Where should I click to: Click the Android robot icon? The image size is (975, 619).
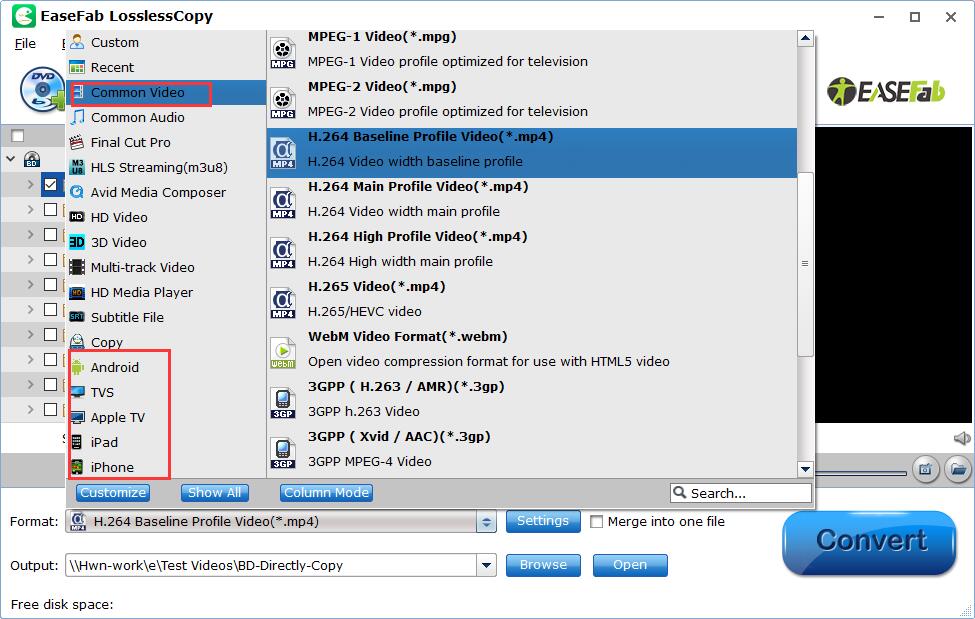pos(76,367)
